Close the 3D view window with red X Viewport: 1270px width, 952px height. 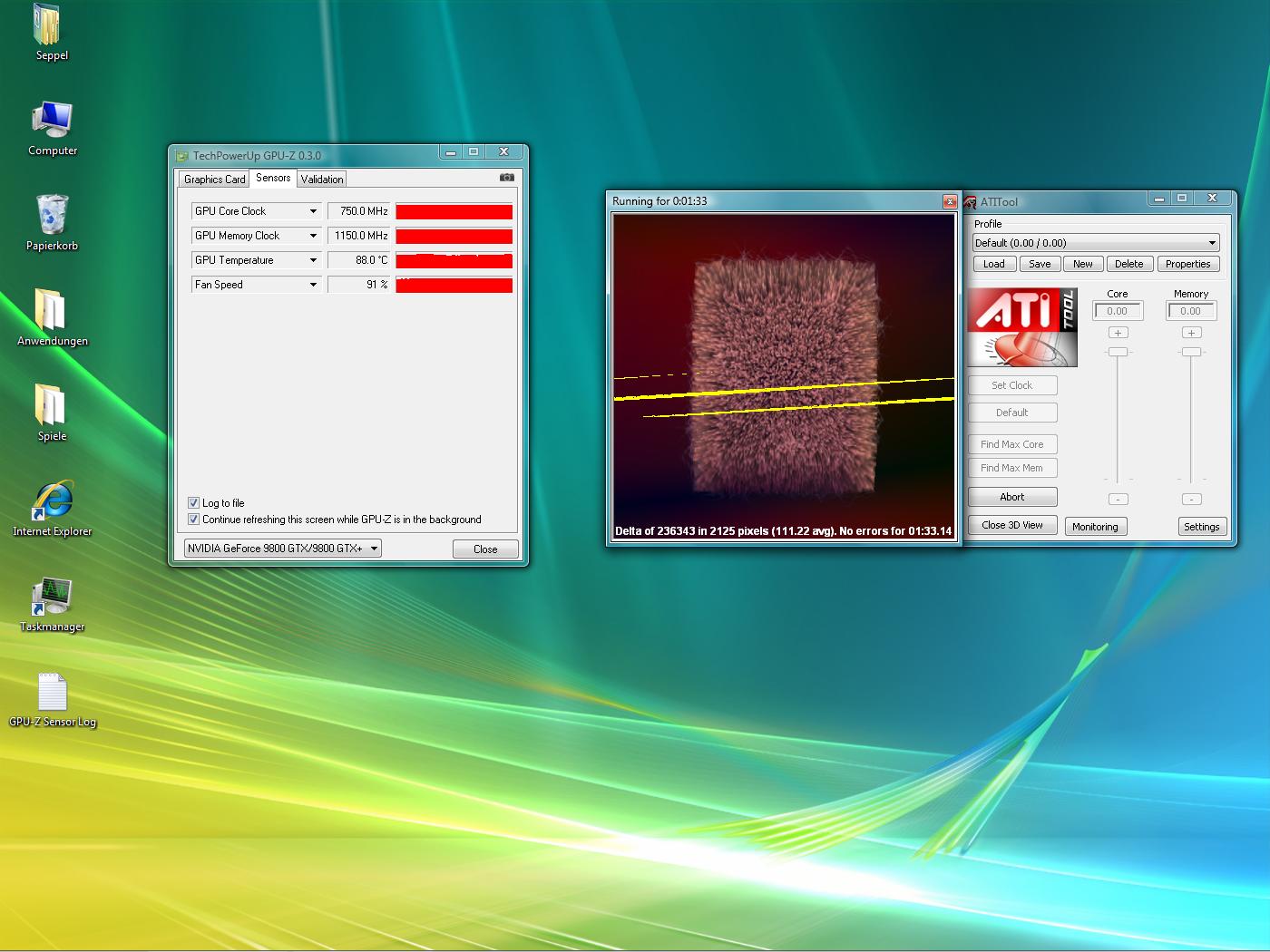950,201
